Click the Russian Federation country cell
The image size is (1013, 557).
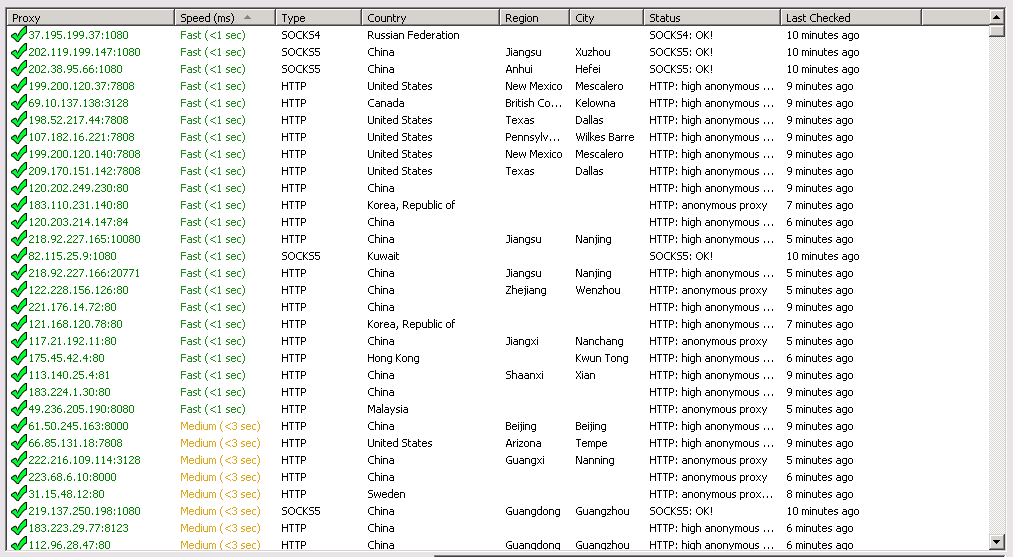point(413,35)
